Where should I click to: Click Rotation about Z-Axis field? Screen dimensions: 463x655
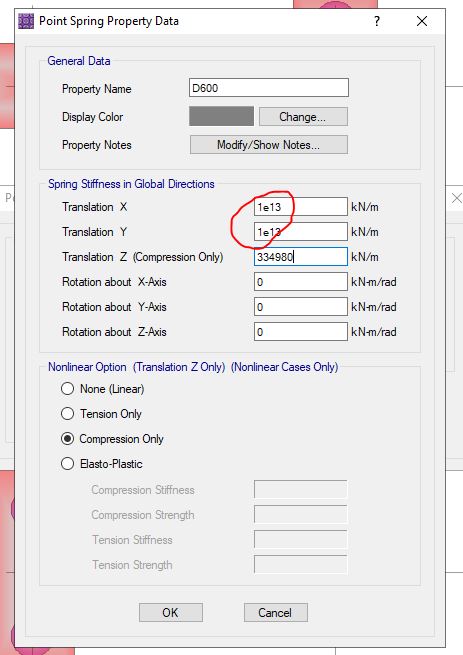300,332
